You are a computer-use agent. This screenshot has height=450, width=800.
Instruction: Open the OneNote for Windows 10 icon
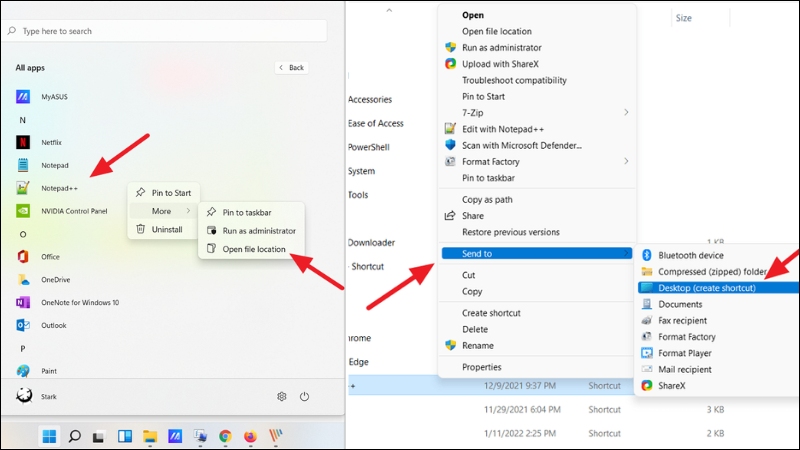coord(23,303)
